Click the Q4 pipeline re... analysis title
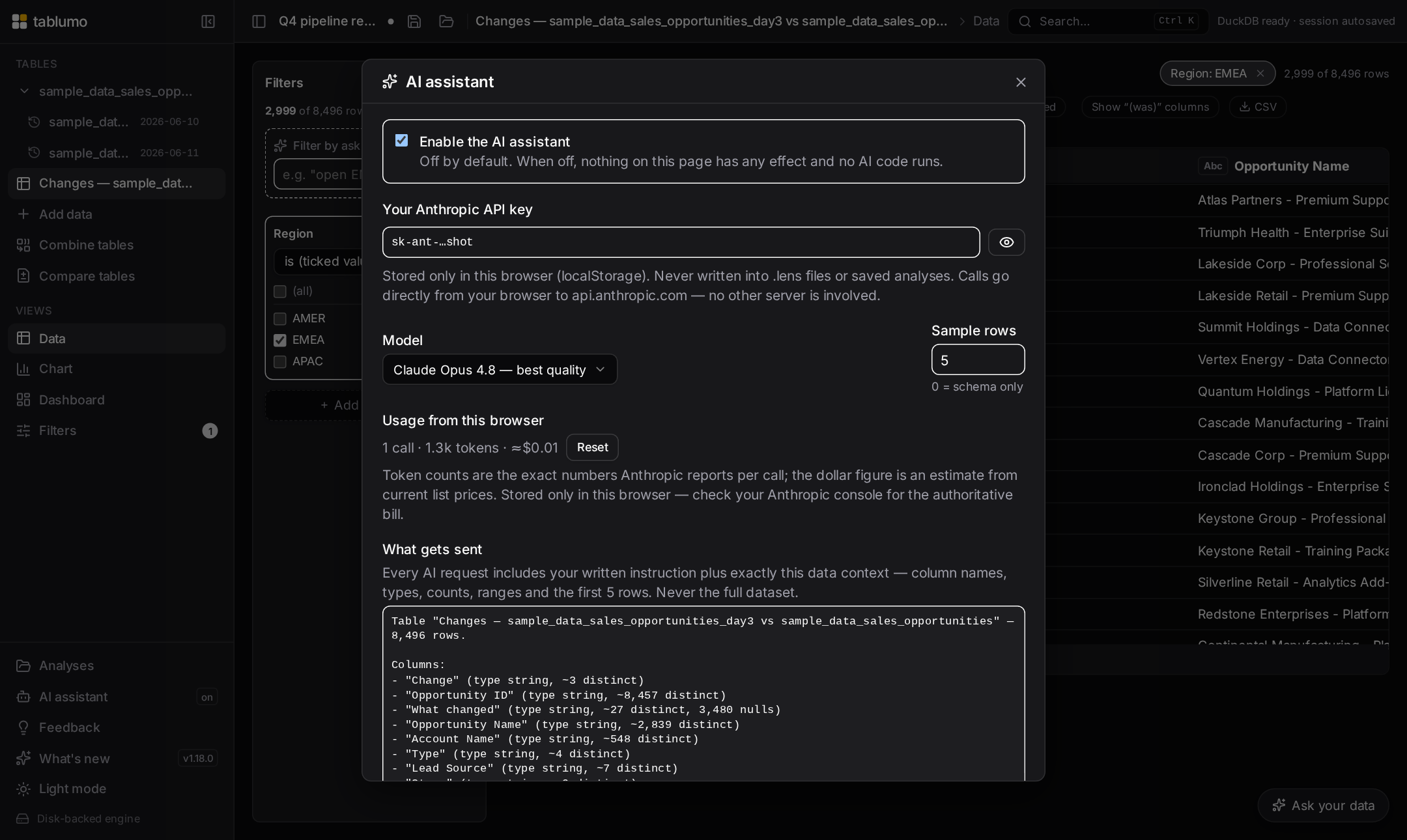Viewport: 1407px width, 840px height. [x=327, y=21]
